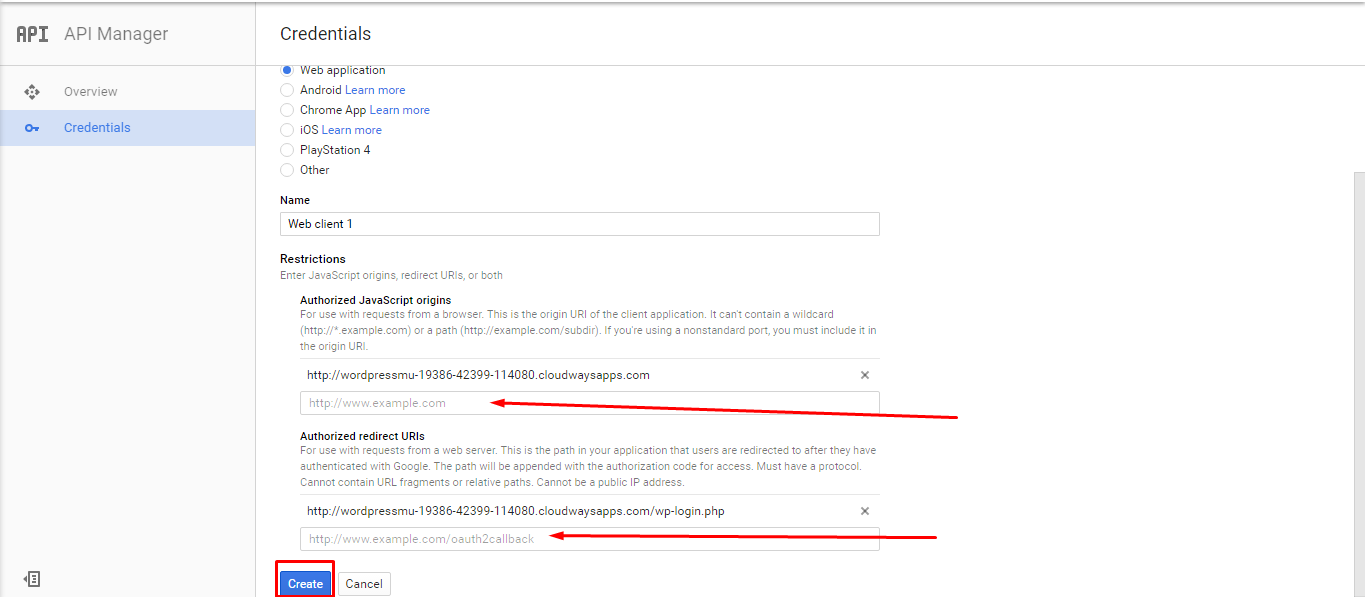Focus the Name field containing Web client 1
Screen dimensions: 1365x597
(580, 224)
